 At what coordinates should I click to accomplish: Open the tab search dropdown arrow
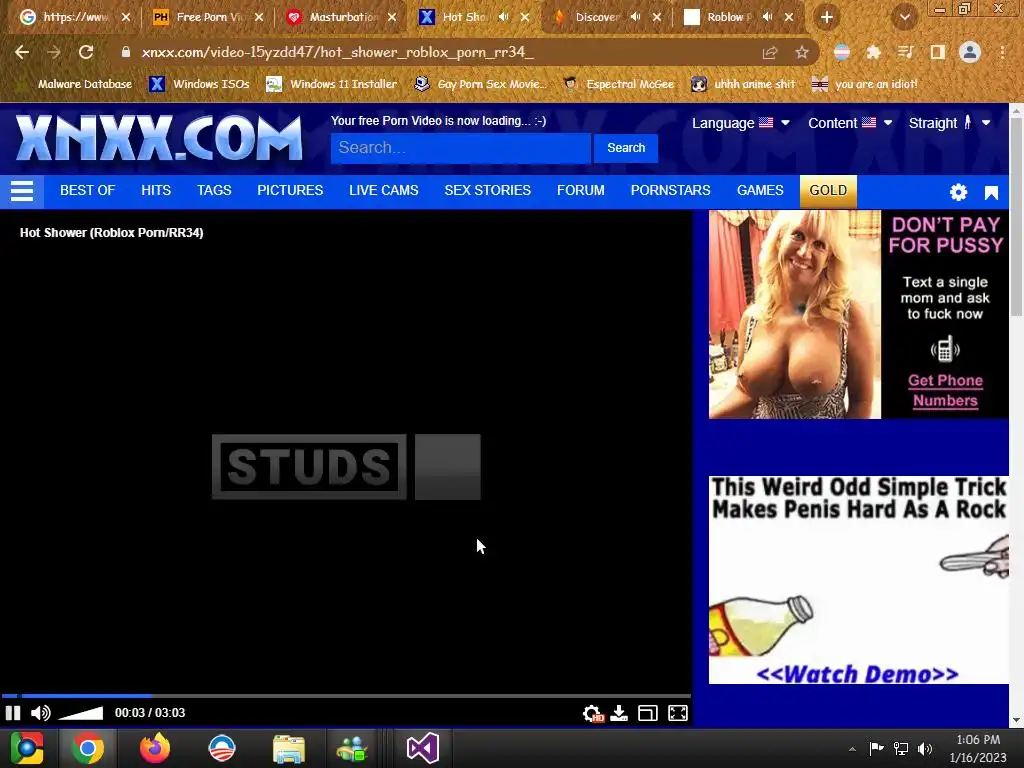coord(904,18)
